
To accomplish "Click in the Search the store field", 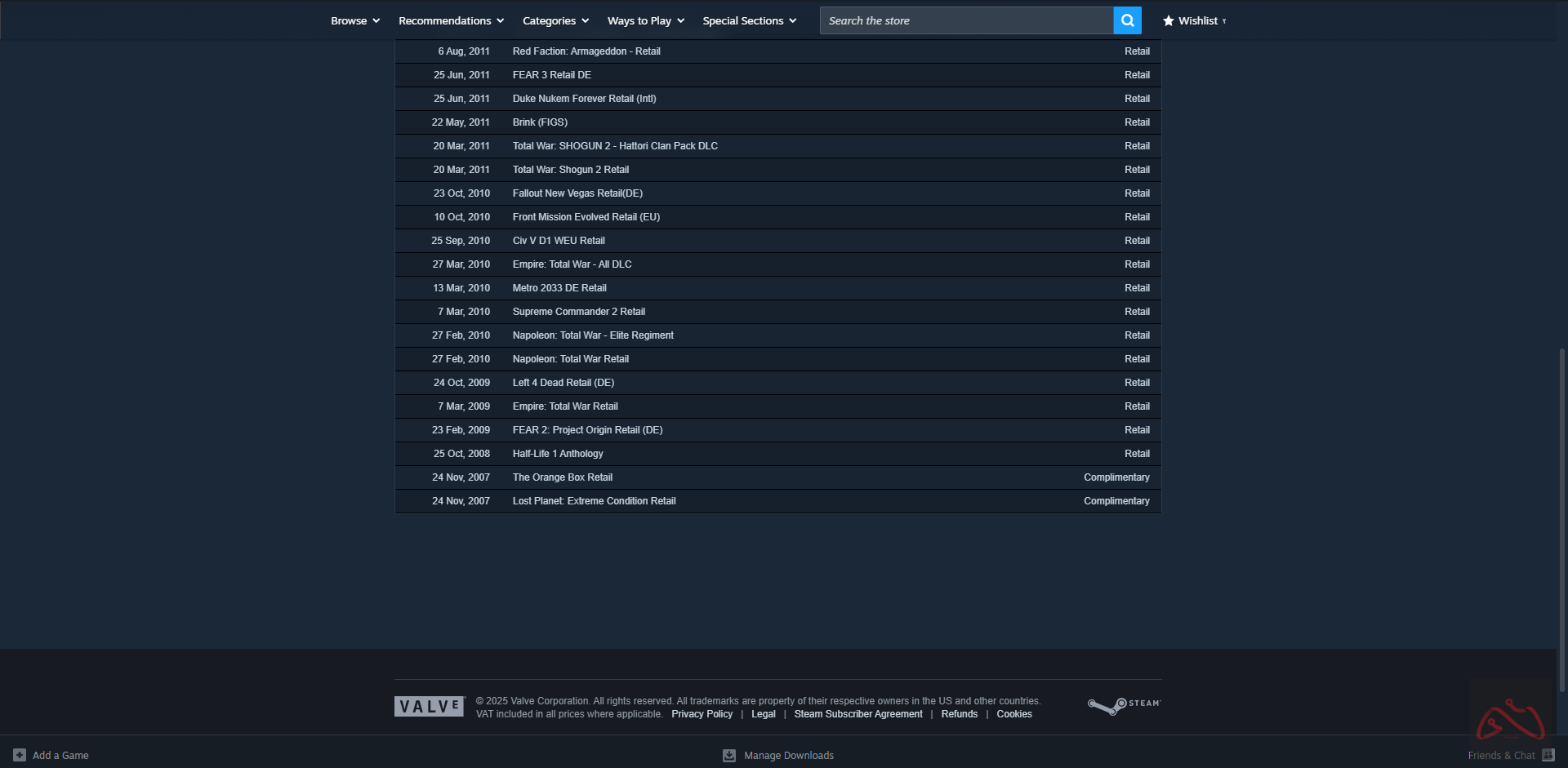I will pyautogui.click(x=966, y=20).
